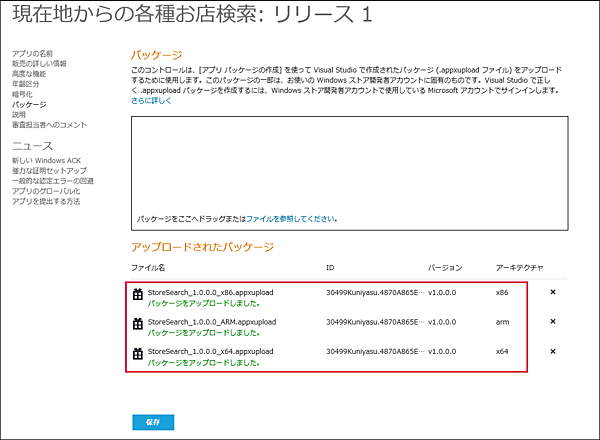Screen dimensions: 600x440
Task: Click the arm architecture cell
Action: (502, 322)
